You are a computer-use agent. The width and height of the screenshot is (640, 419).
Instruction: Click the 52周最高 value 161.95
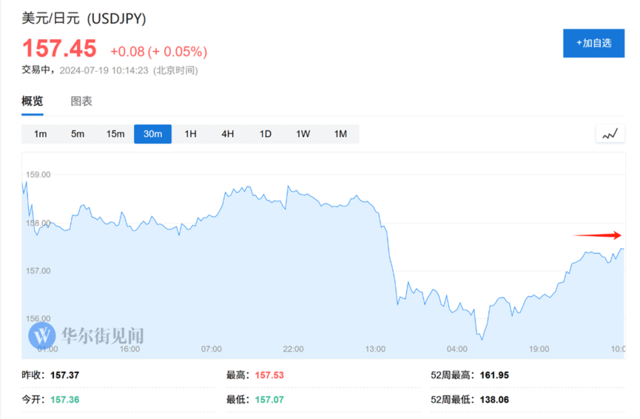coord(494,375)
